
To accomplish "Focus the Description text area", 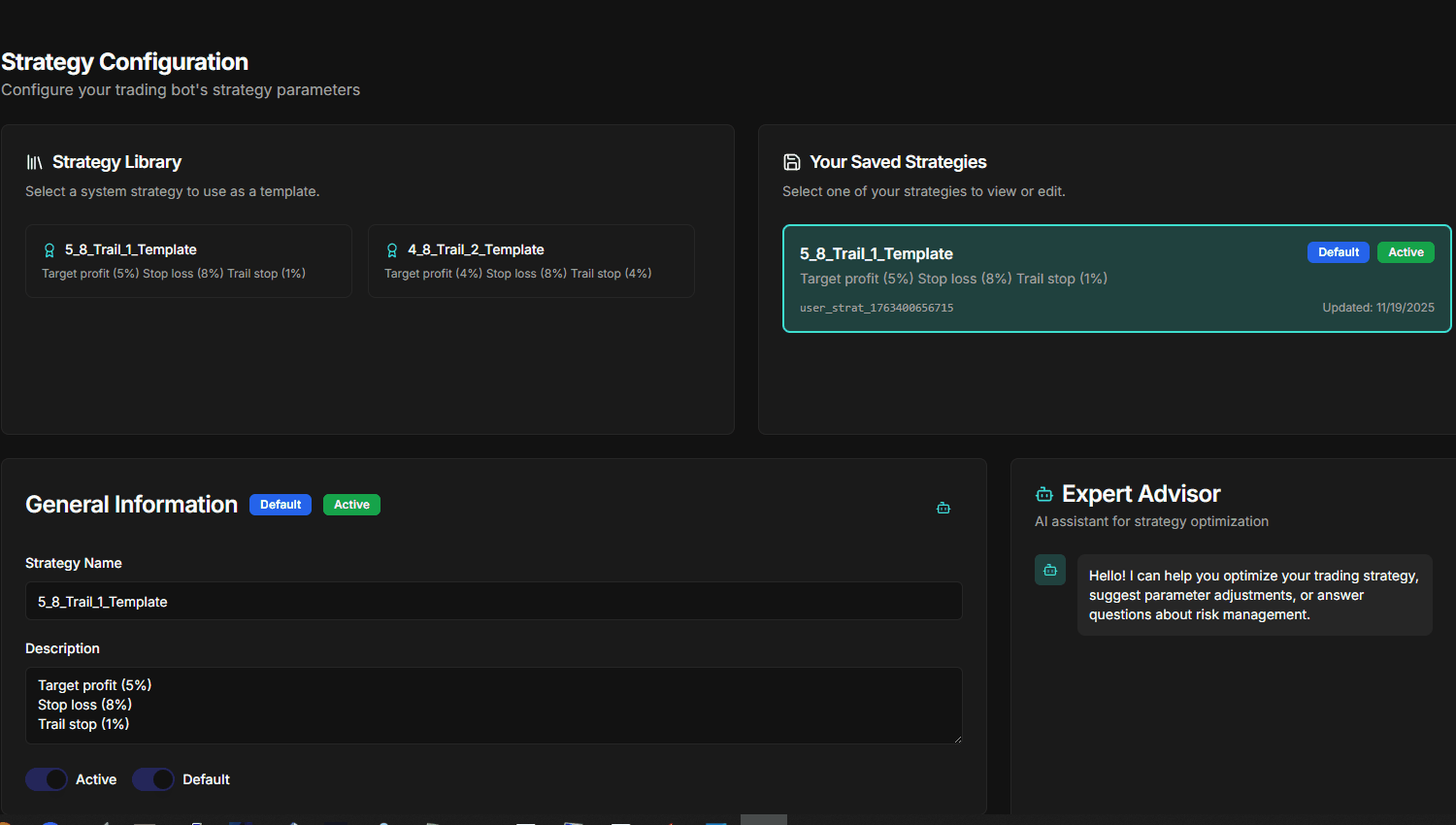I will 494,706.
